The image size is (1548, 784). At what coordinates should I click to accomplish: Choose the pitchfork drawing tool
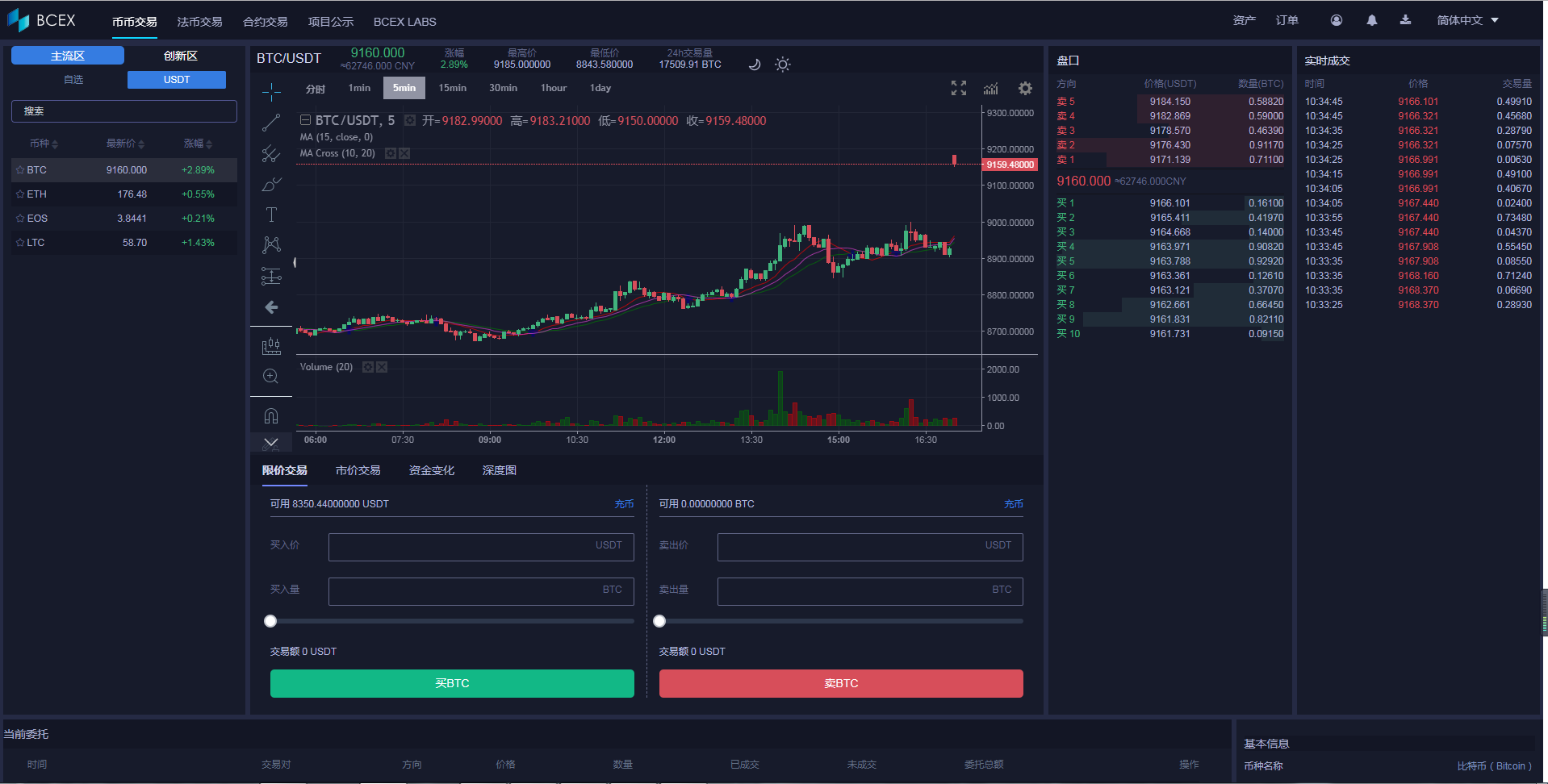[271, 153]
